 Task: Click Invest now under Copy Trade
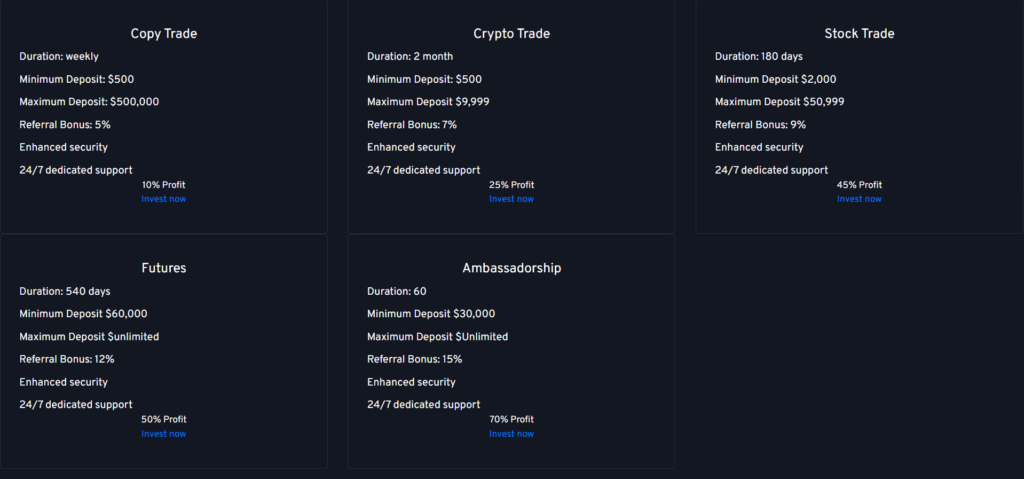(163, 199)
